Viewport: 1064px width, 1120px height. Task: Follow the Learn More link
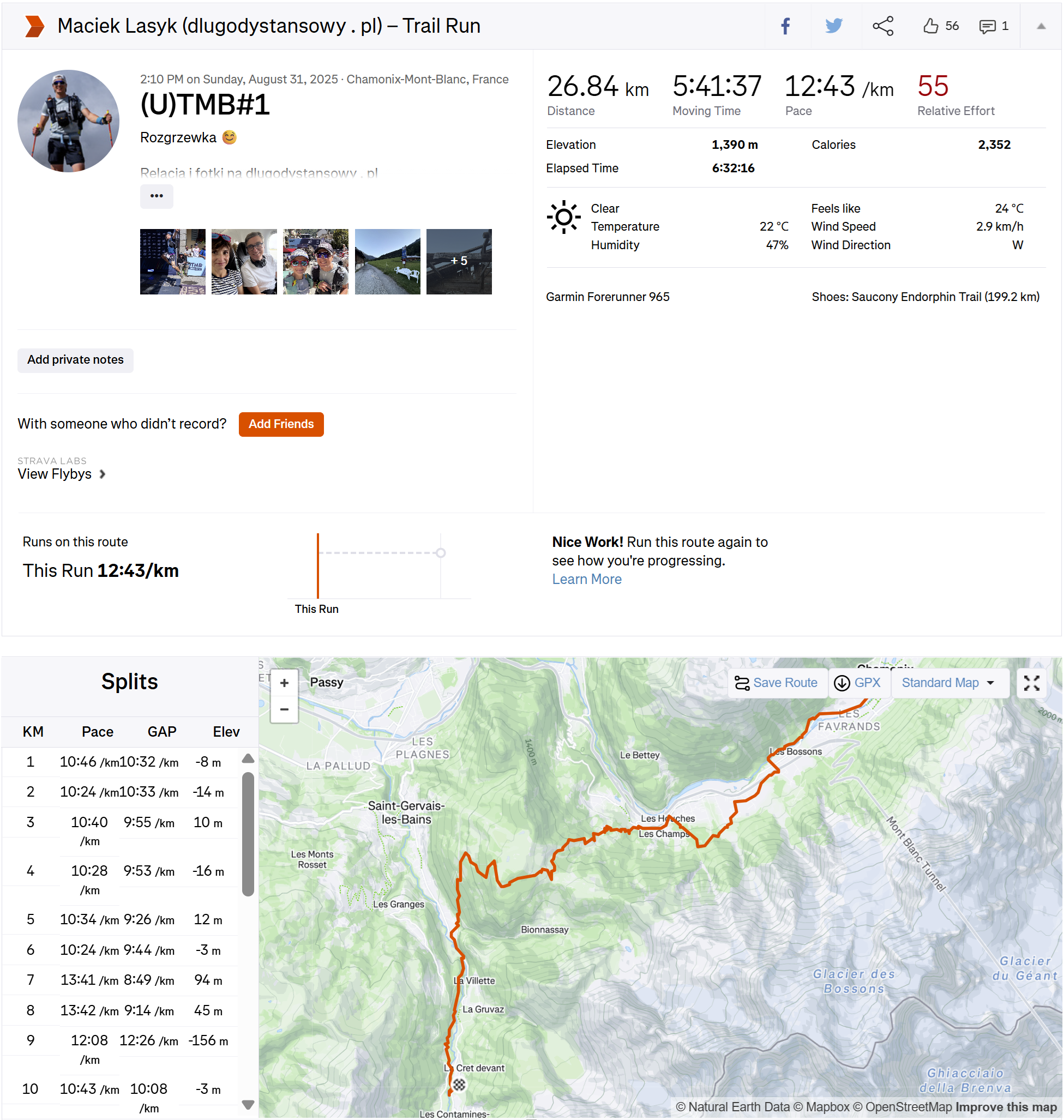point(586,579)
